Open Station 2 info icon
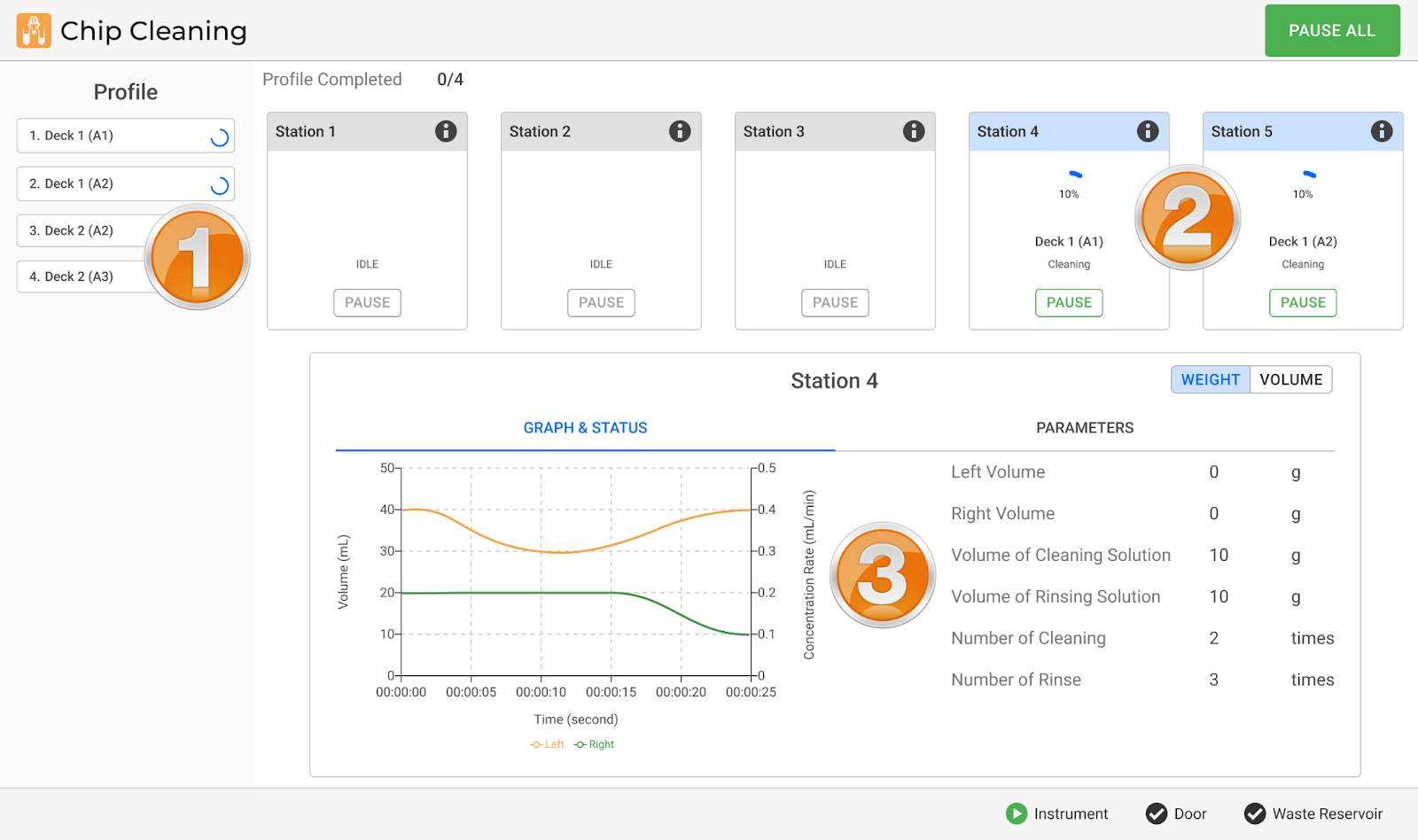This screenshot has width=1418, height=840. [x=680, y=131]
